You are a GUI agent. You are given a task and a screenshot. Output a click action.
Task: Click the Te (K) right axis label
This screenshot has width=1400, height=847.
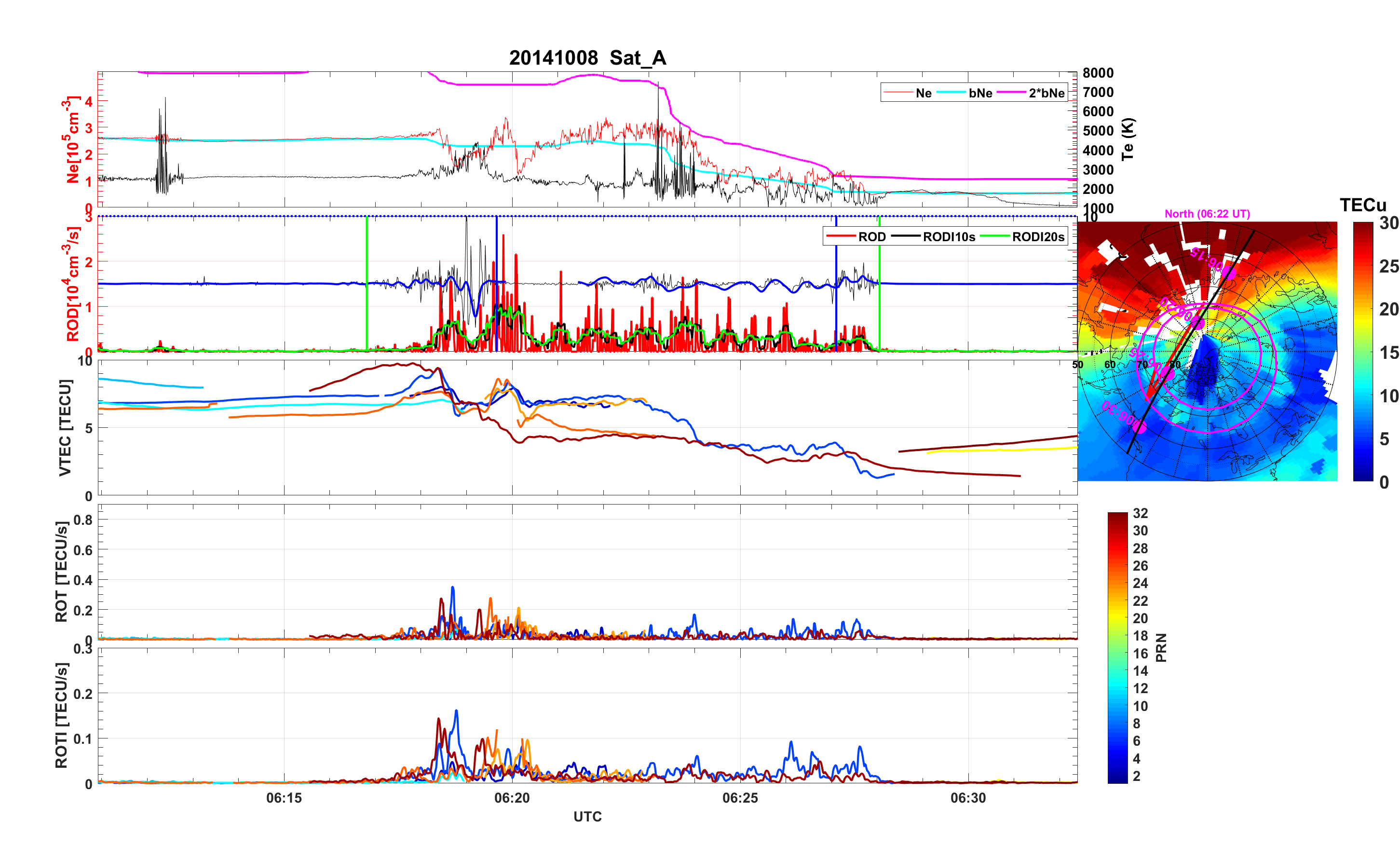click(x=1128, y=139)
